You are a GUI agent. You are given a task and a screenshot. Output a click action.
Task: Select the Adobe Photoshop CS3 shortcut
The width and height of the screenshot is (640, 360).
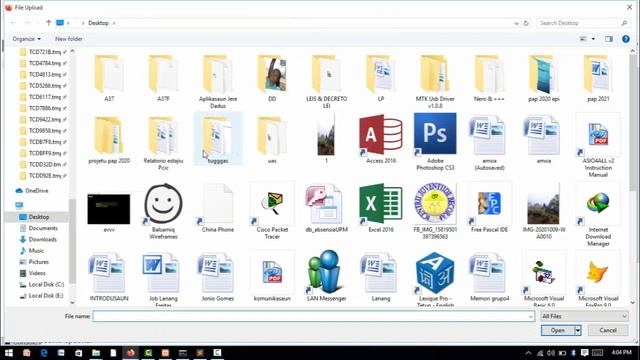[435, 142]
